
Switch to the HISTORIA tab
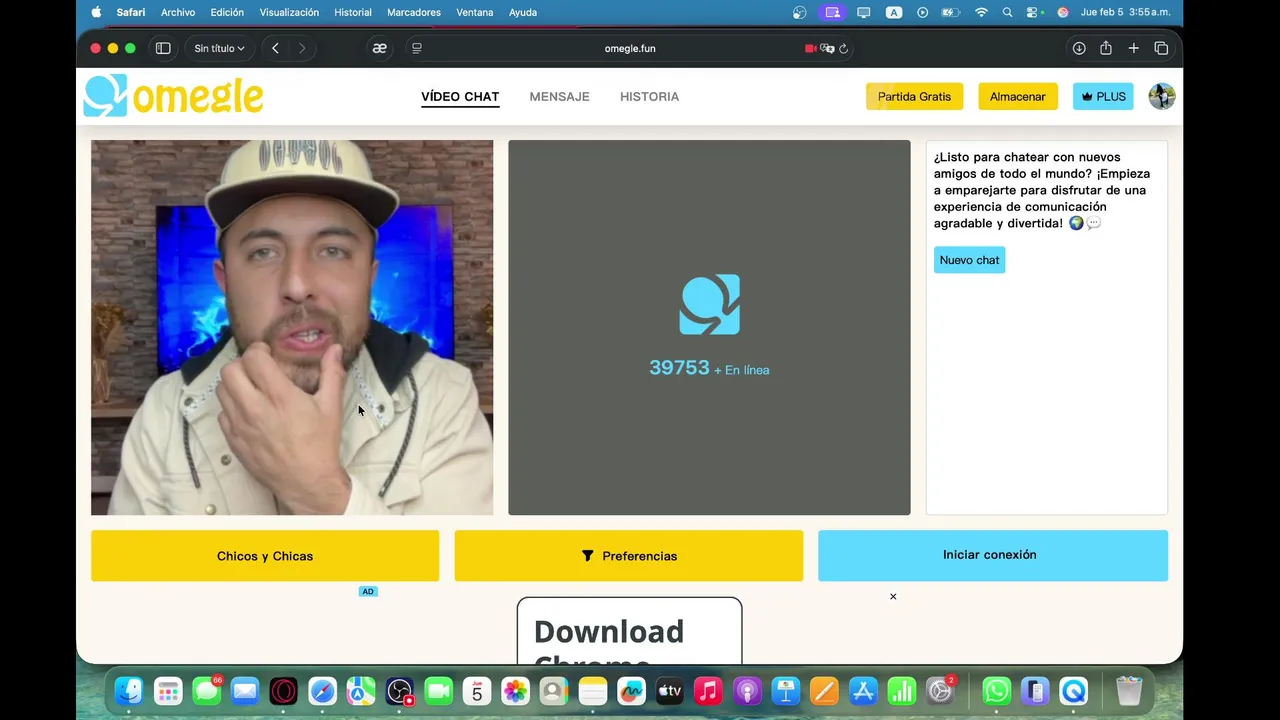(649, 97)
